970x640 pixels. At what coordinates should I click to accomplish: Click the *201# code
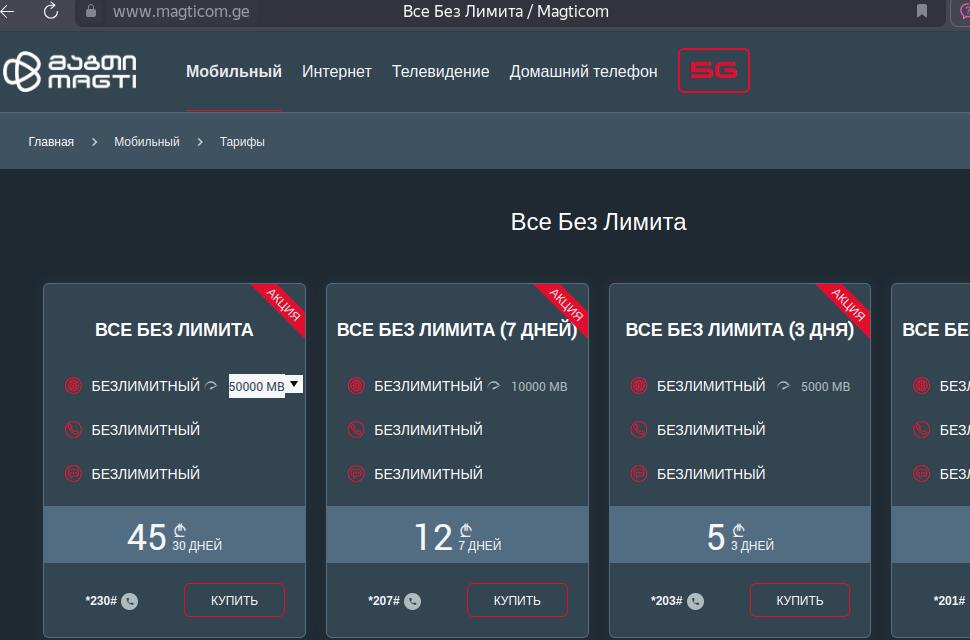click(950, 600)
